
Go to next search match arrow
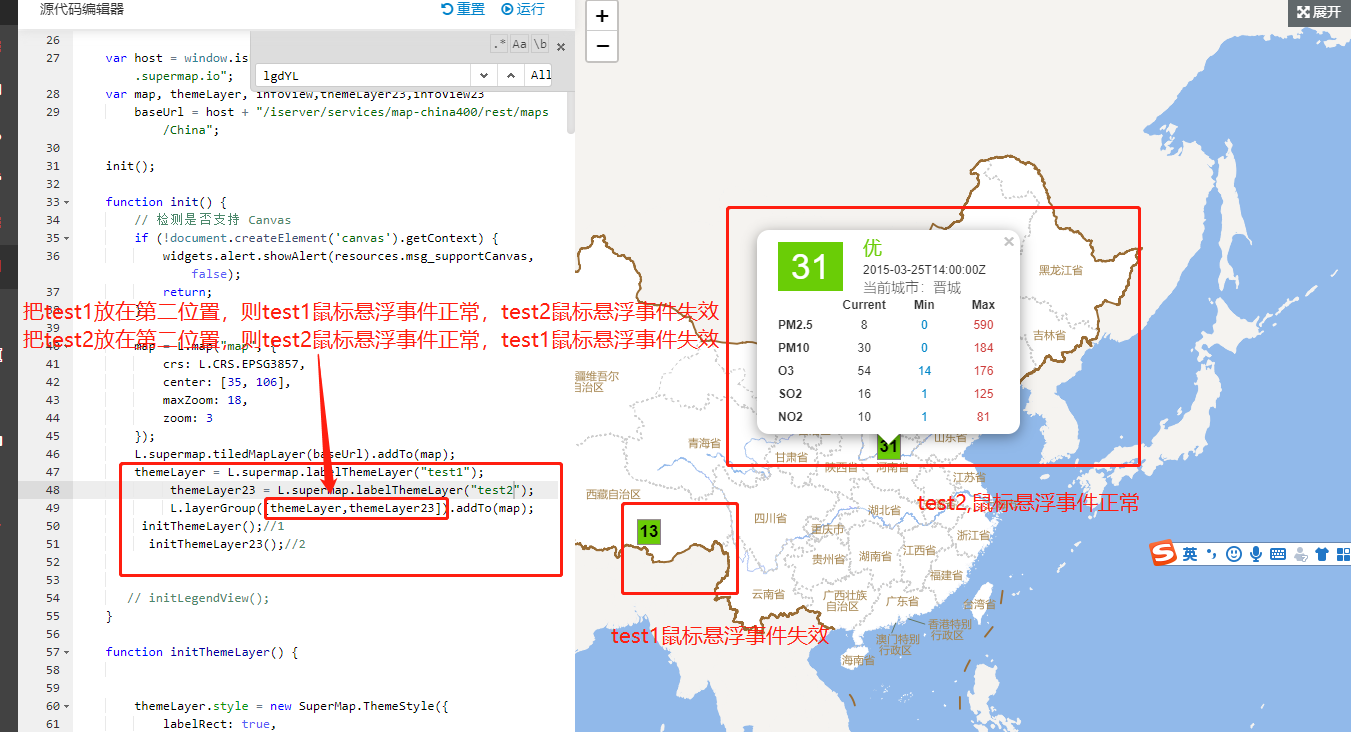pos(483,75)
